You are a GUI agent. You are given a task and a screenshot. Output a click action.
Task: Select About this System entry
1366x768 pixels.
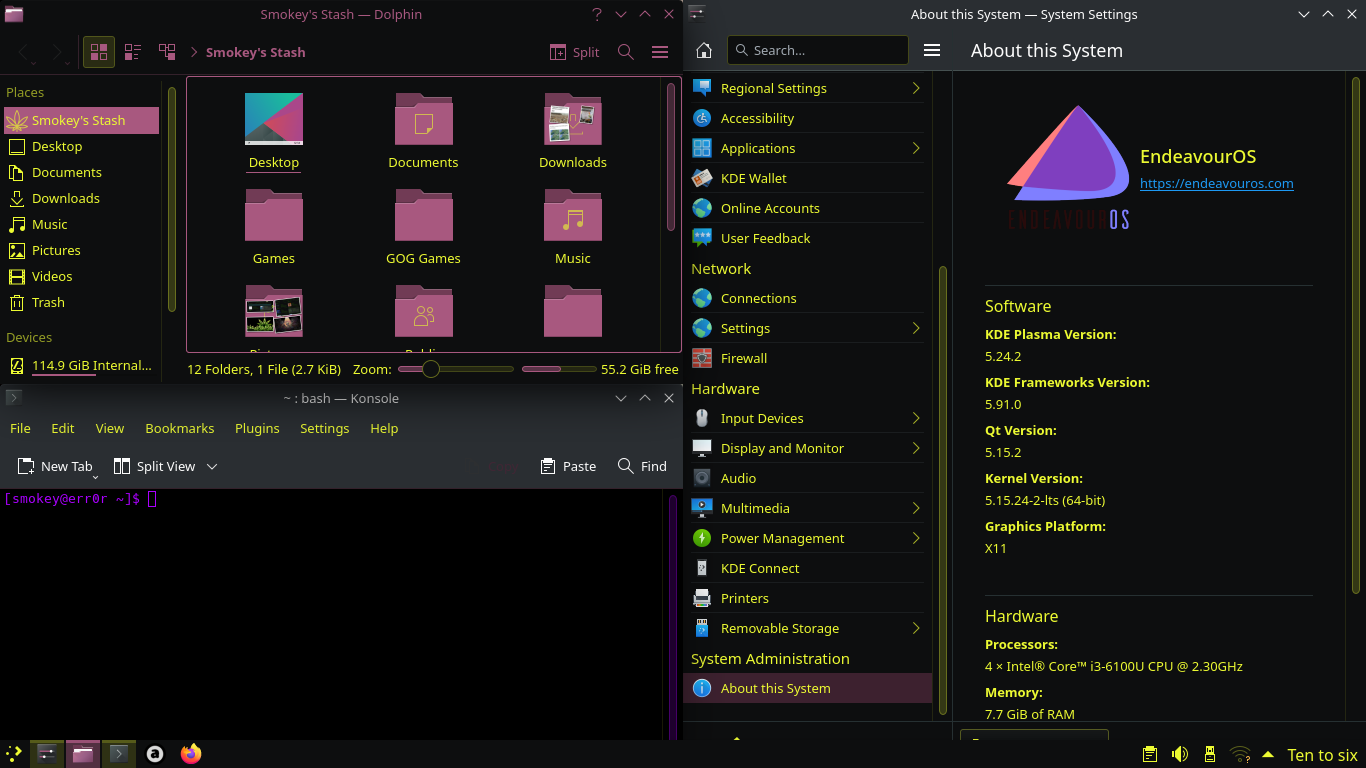pos(807,688)
